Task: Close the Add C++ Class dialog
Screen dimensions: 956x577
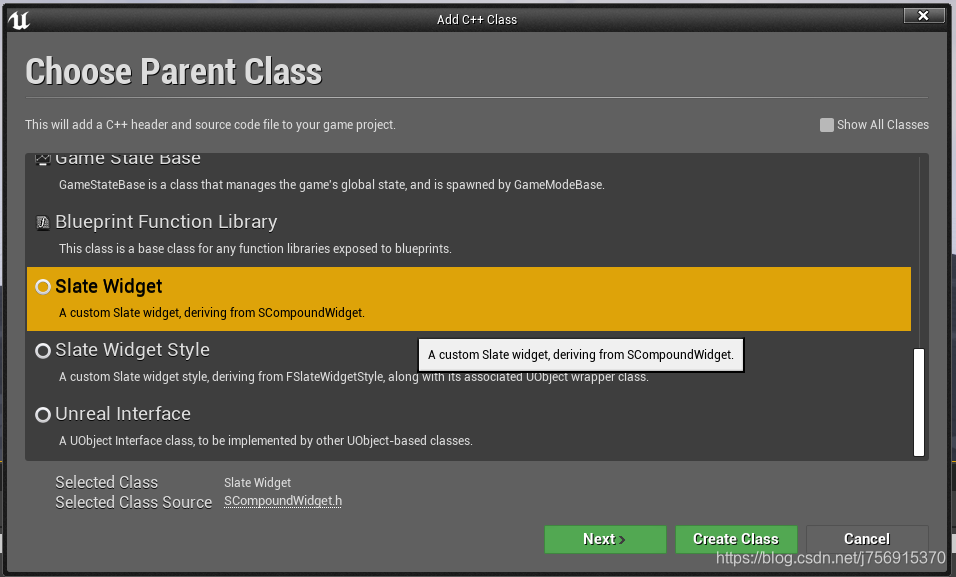Action: coord(923,15)
